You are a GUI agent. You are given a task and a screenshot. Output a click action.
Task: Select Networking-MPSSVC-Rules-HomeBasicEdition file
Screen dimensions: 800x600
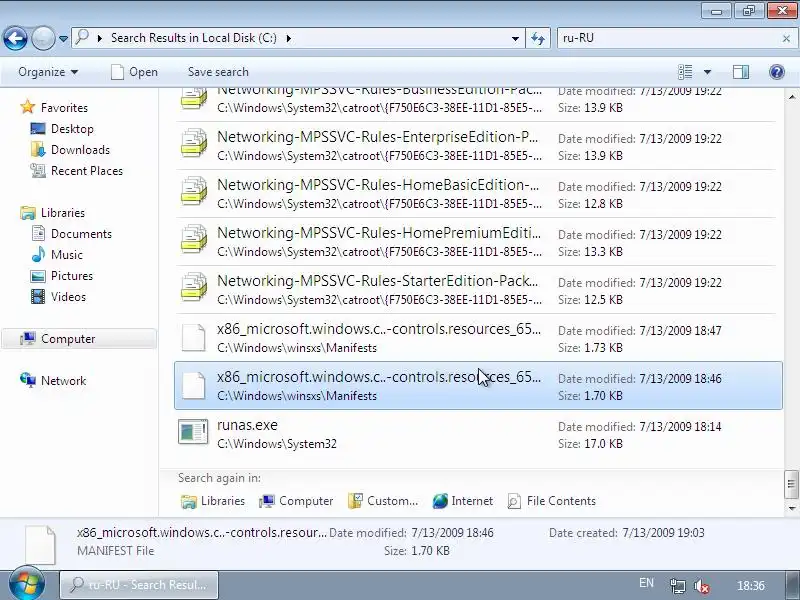(478, 193)
